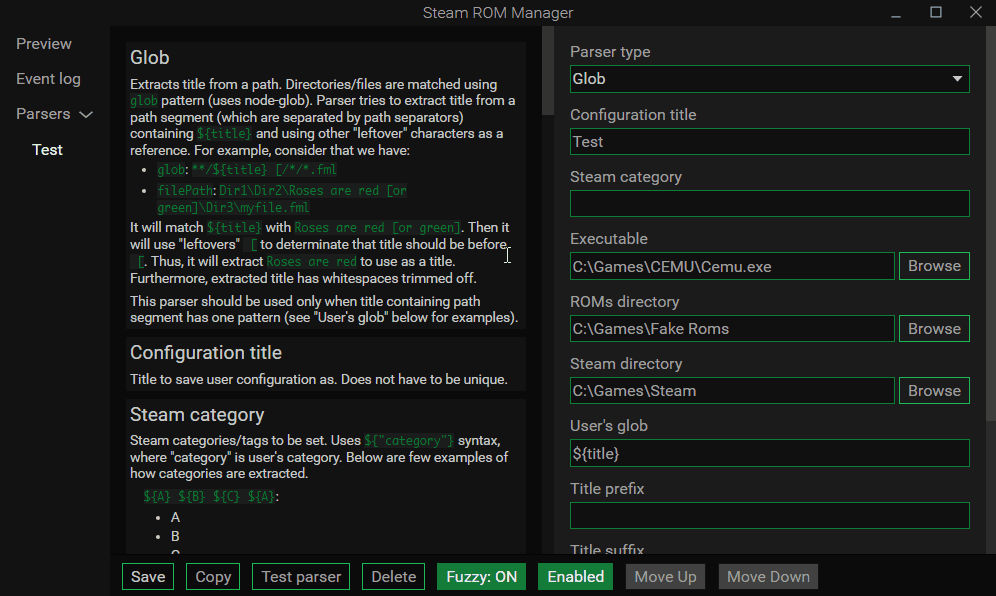Click the User's glob label
The image size is (996, 596).
coord(609,426)
